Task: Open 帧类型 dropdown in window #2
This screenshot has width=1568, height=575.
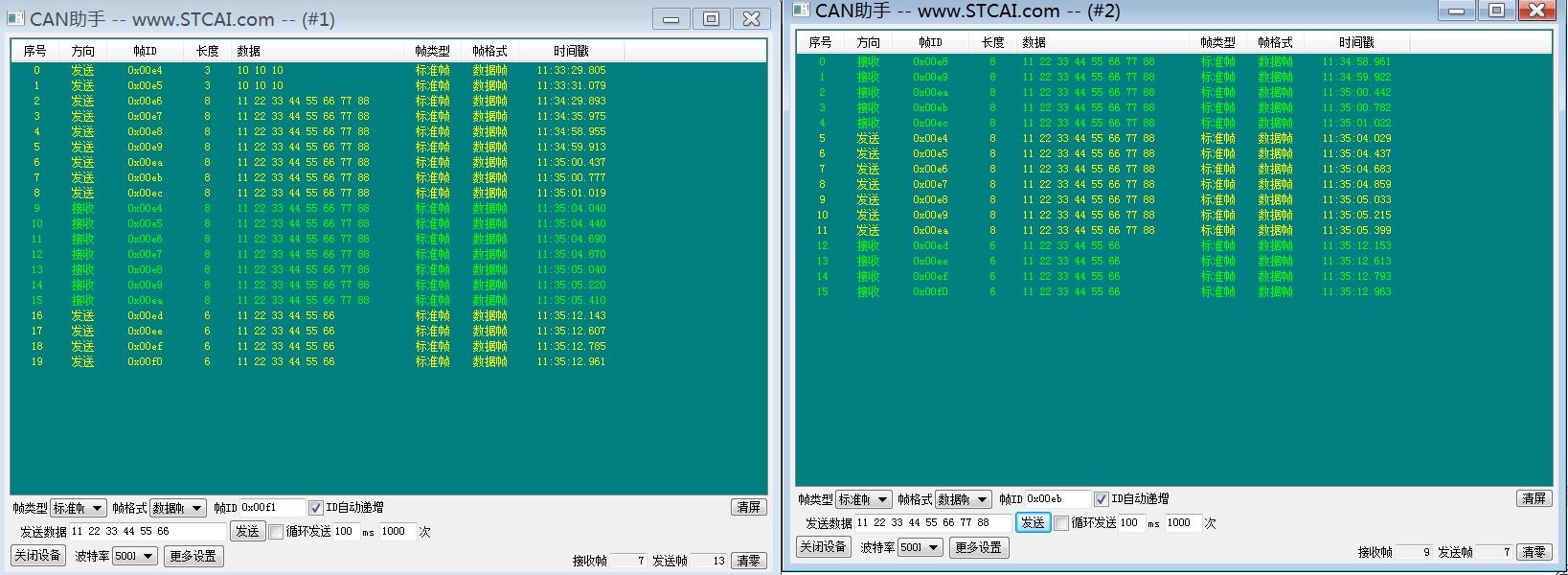Action: 863,499
